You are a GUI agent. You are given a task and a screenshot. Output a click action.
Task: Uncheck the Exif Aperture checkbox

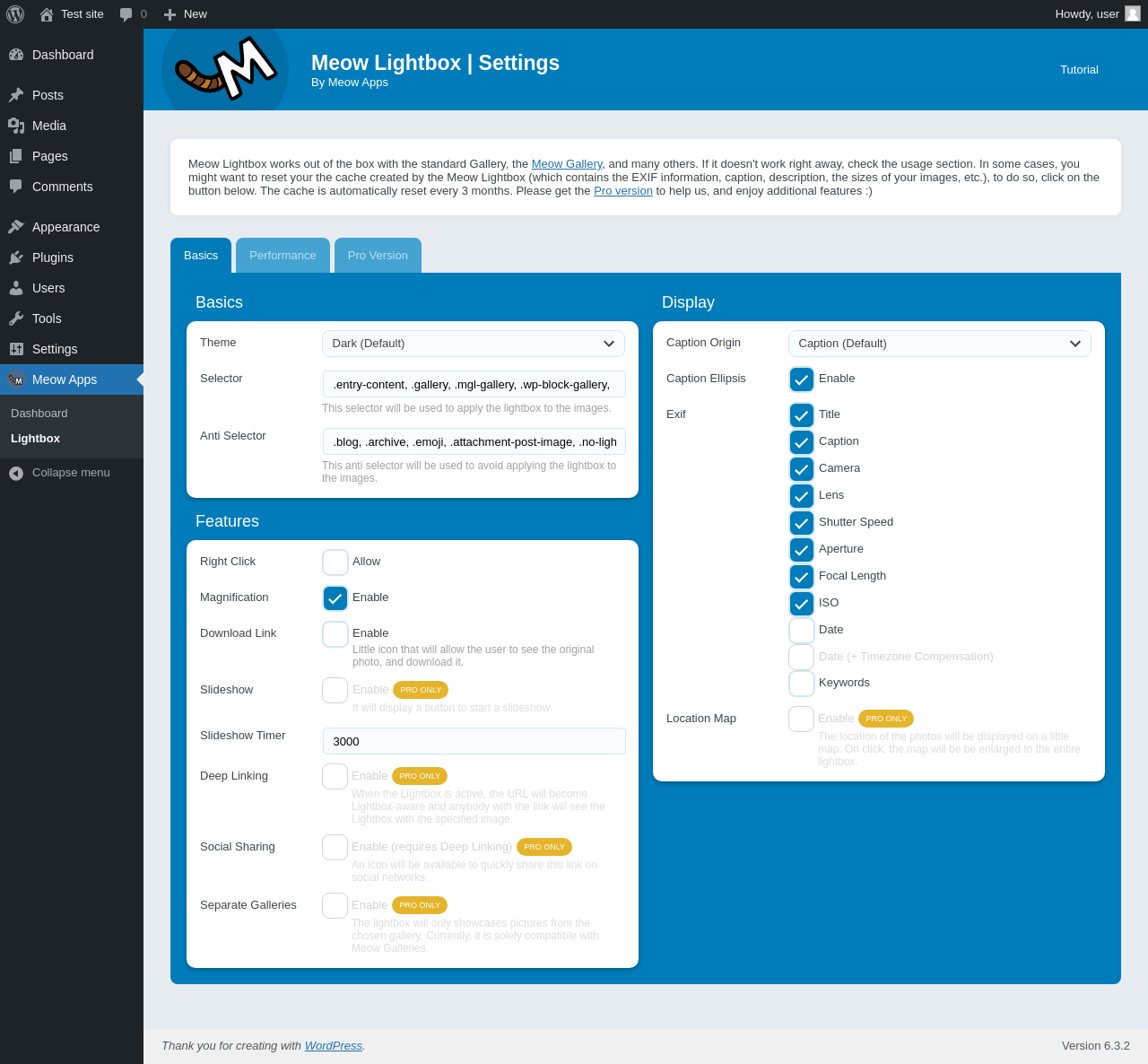point(802,550)
